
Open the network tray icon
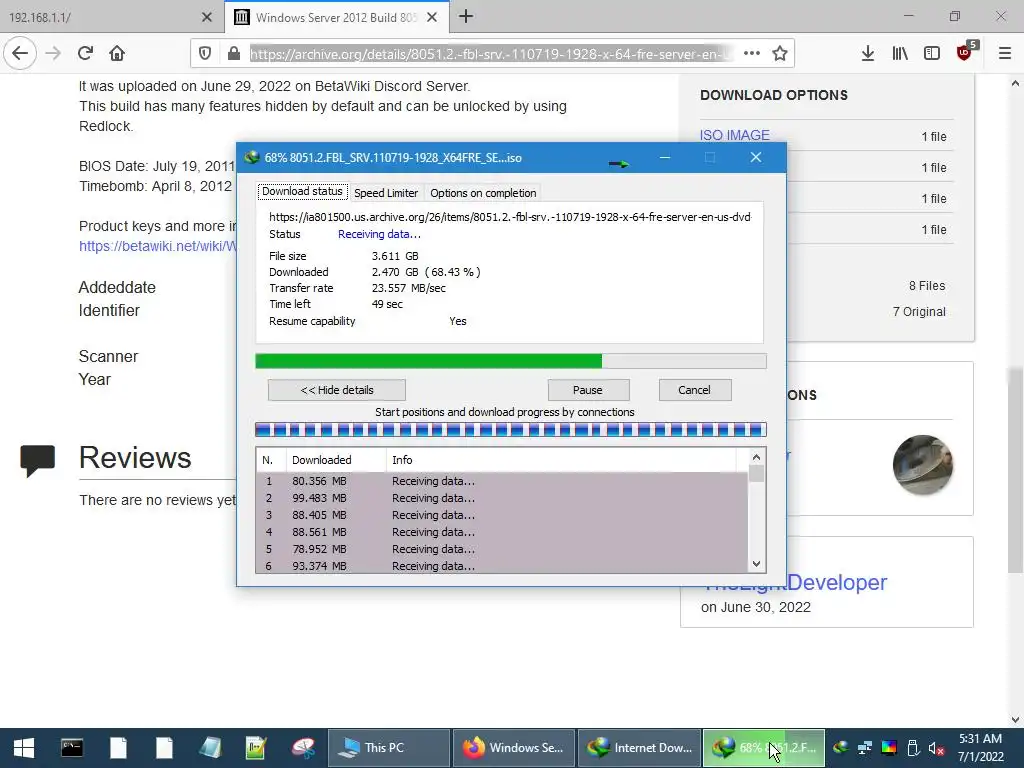click(x=865, y=748)
